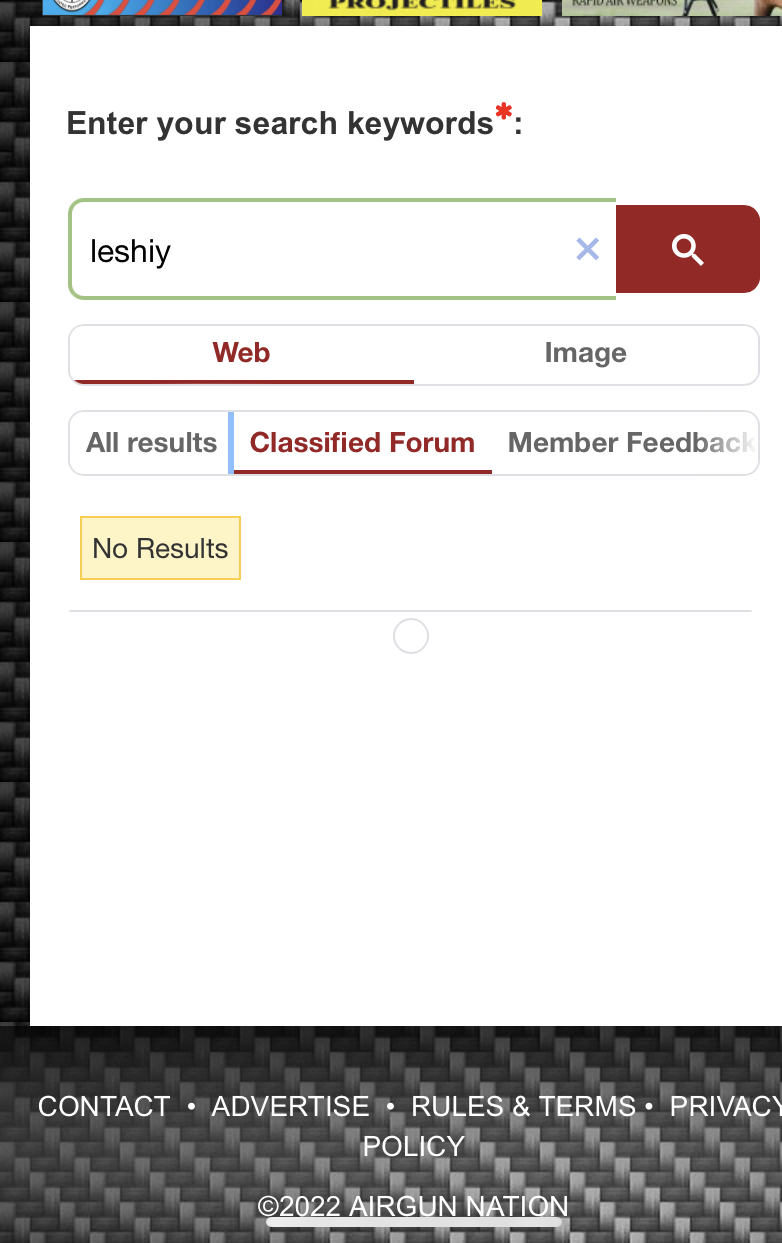Switch to the Web search tab
The width and height of the screenshot is (782, 1243).
[x=241, y=353]
